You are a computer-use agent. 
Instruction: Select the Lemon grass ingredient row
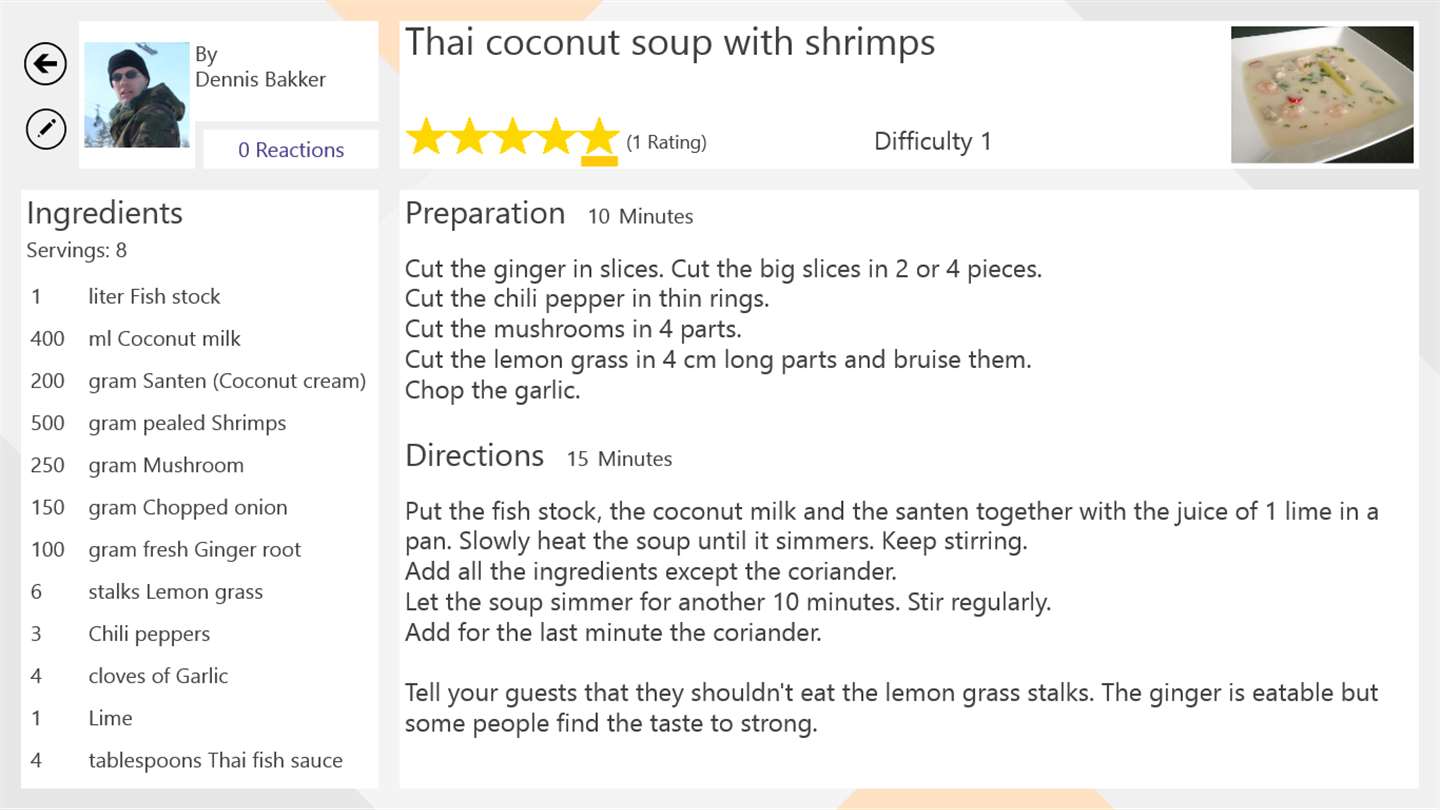tap(175, 592)
